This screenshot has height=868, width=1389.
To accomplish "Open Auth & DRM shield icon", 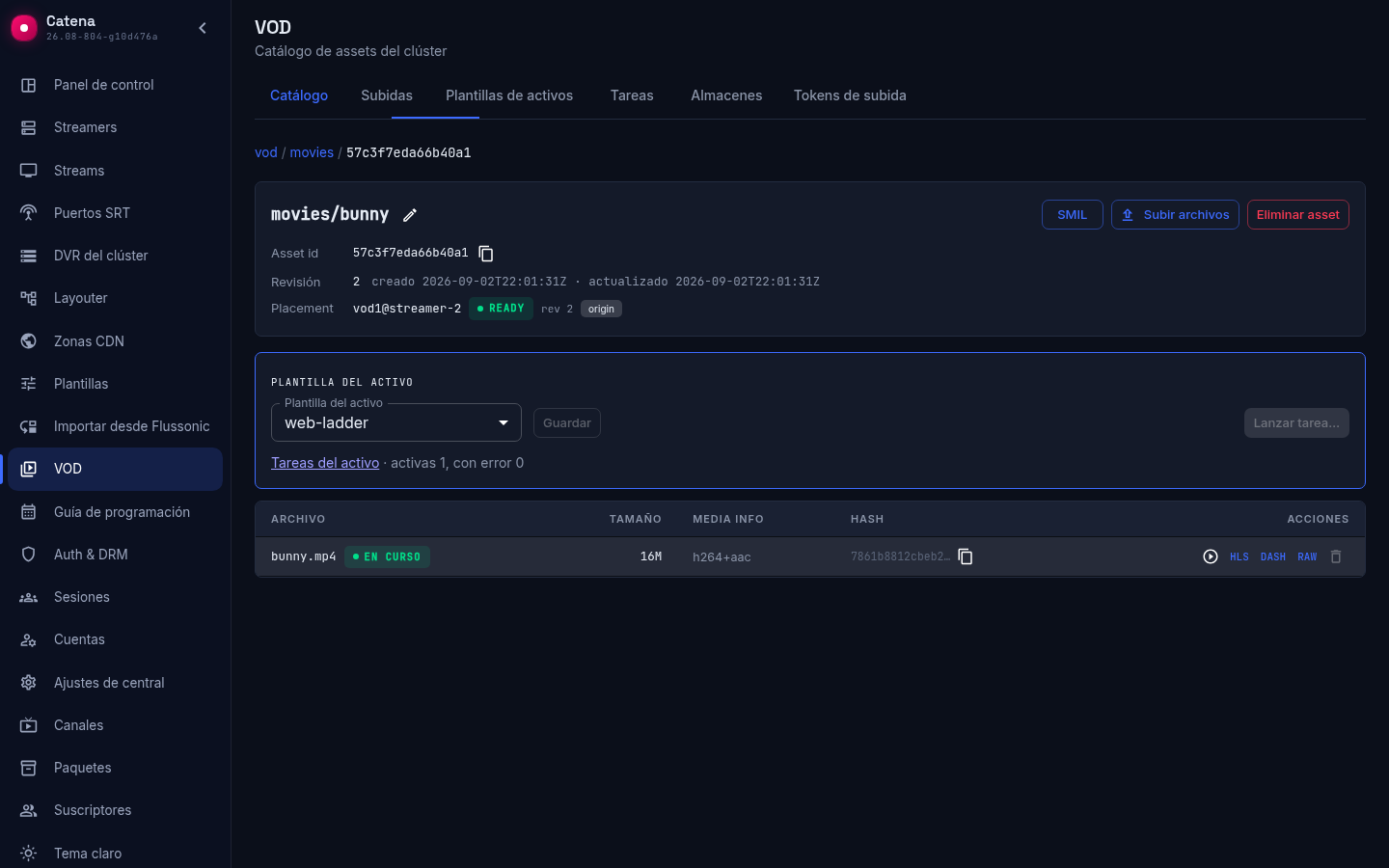I will (x=29, y=555).
